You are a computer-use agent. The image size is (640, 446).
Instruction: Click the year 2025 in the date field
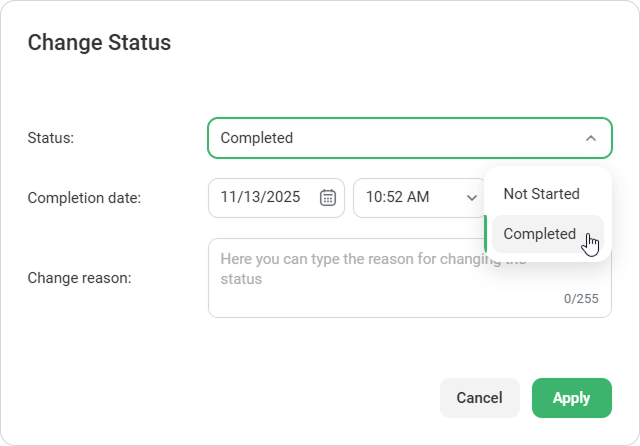283,197
